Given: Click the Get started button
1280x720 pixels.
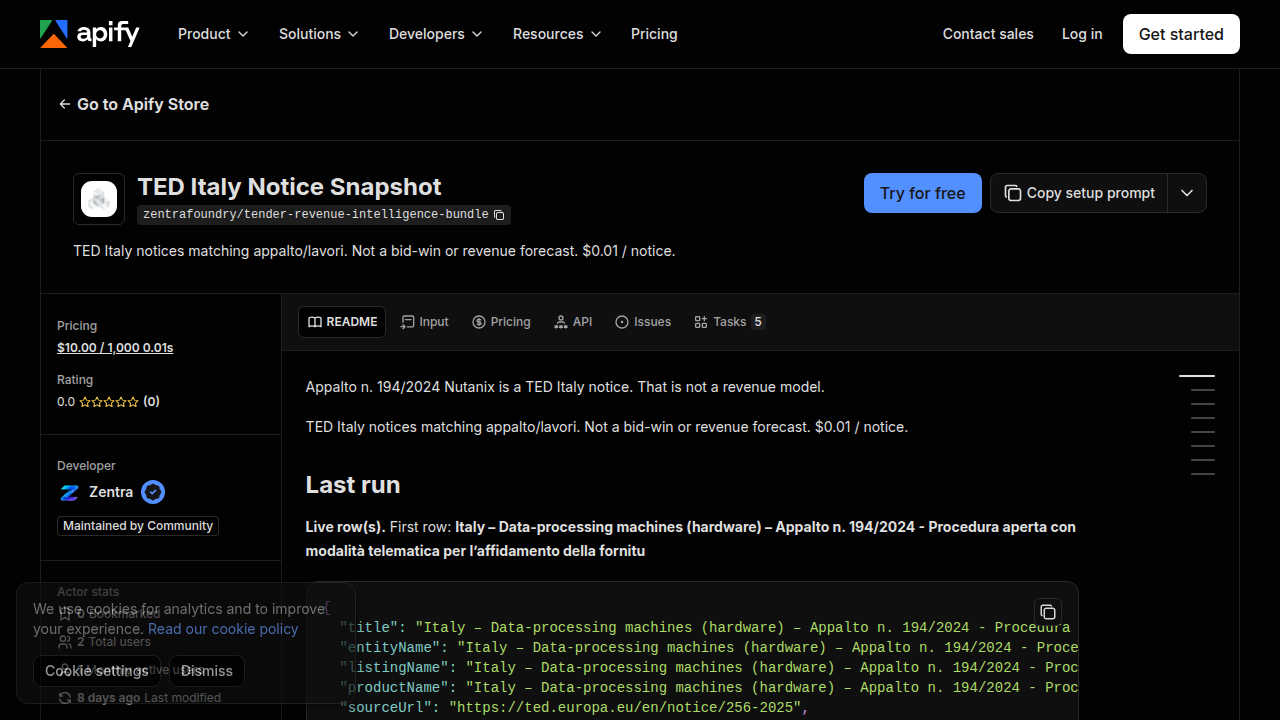Looking at the screenshot, I should pyautogui.click(x=1181, y=34).
